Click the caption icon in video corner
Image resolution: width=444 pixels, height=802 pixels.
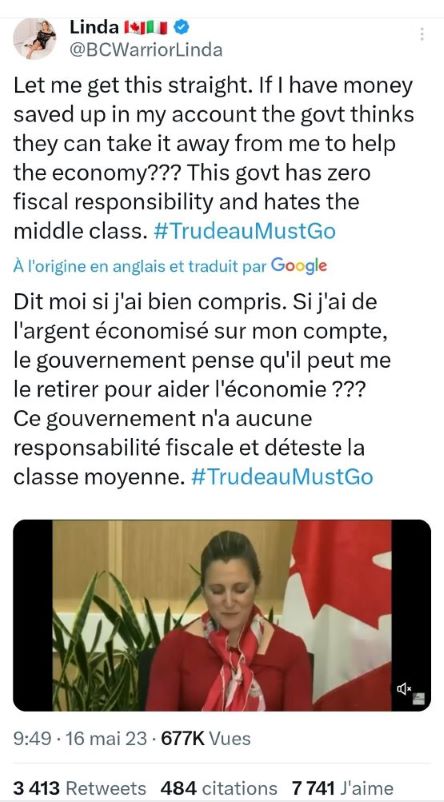pos(418,699)
